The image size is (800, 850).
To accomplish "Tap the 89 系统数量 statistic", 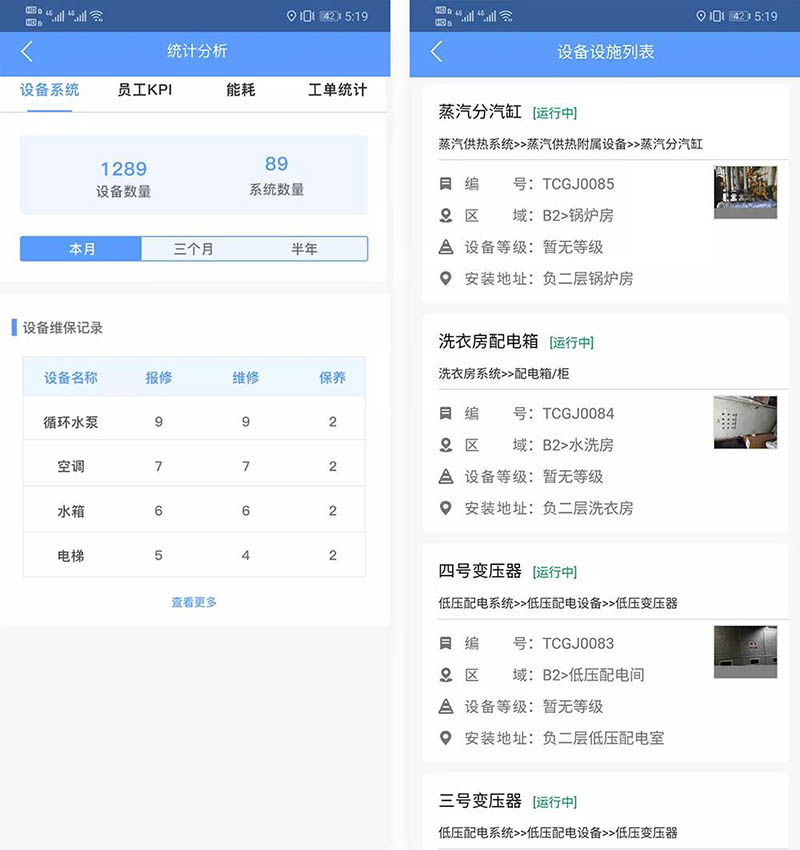I will coord(276,175).
